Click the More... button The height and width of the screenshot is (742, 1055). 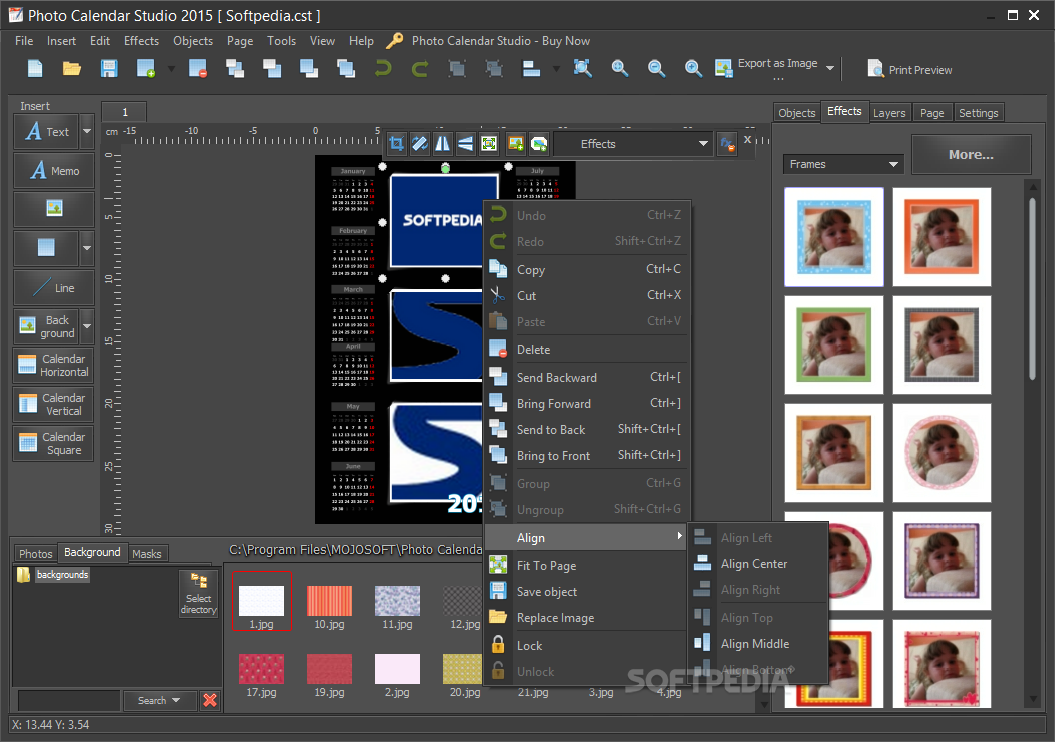[971, 155]
